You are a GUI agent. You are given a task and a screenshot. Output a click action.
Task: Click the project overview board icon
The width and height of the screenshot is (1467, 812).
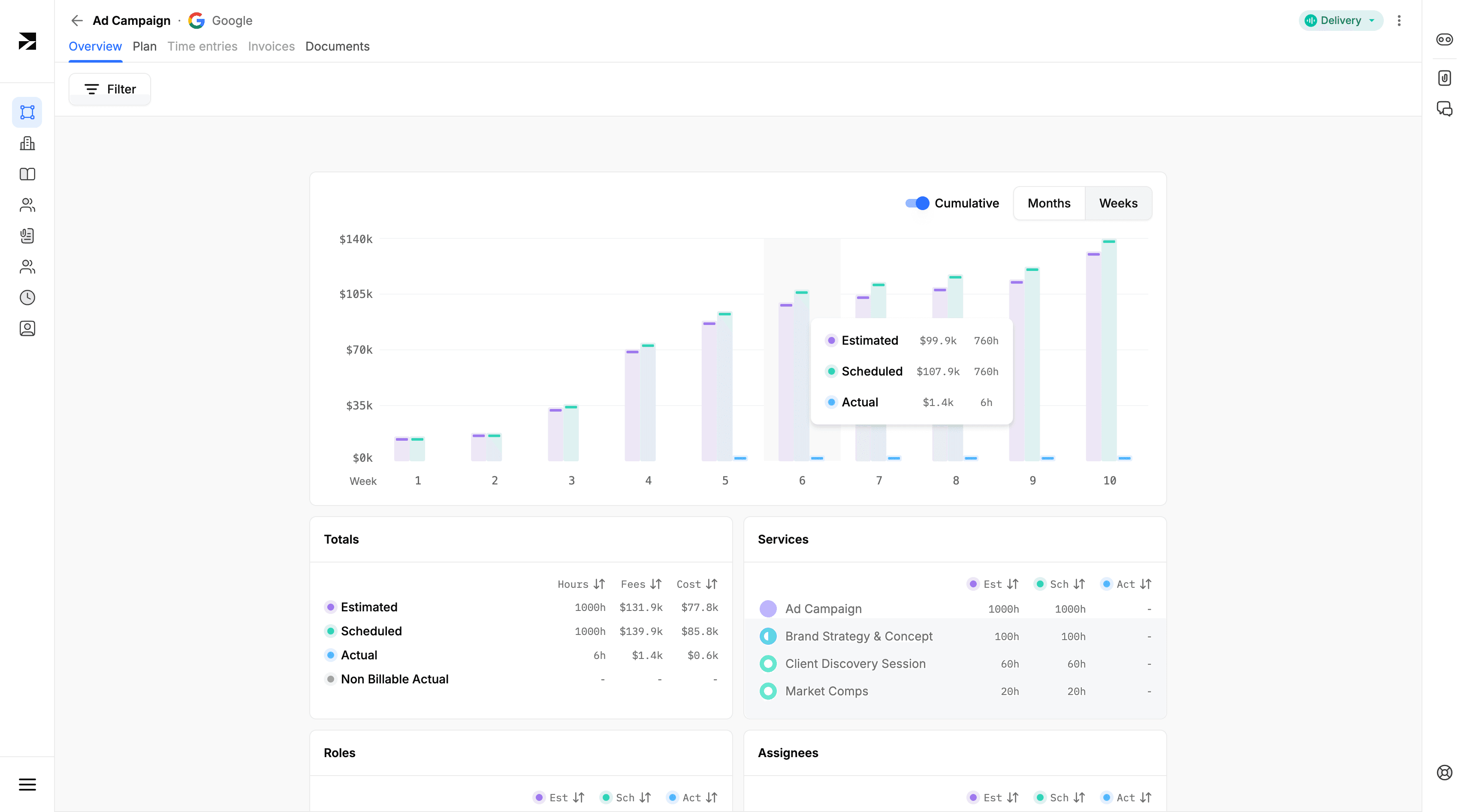coord(27,112)
